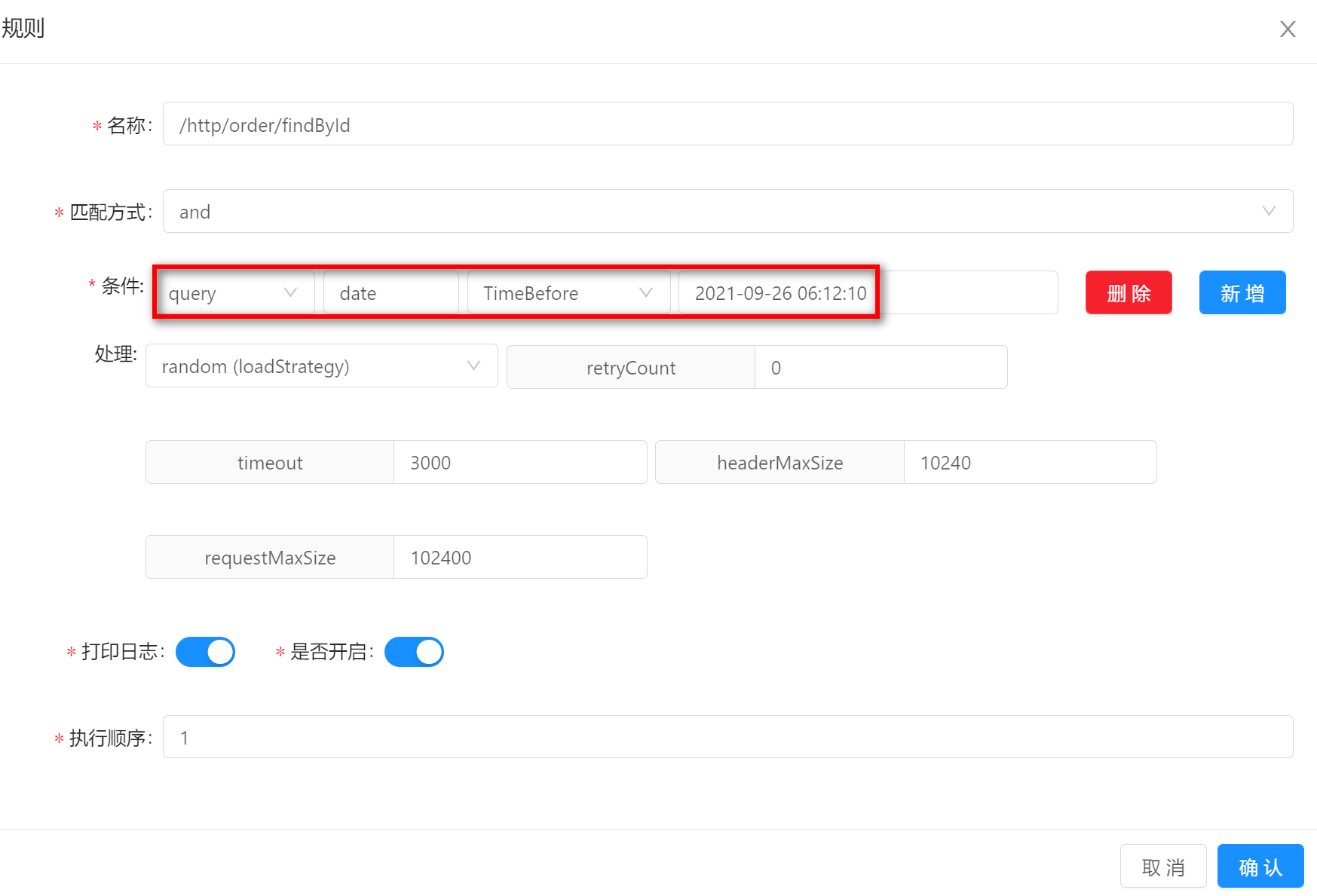
Task: Click the retryCount value input
Action: (880, 368)
